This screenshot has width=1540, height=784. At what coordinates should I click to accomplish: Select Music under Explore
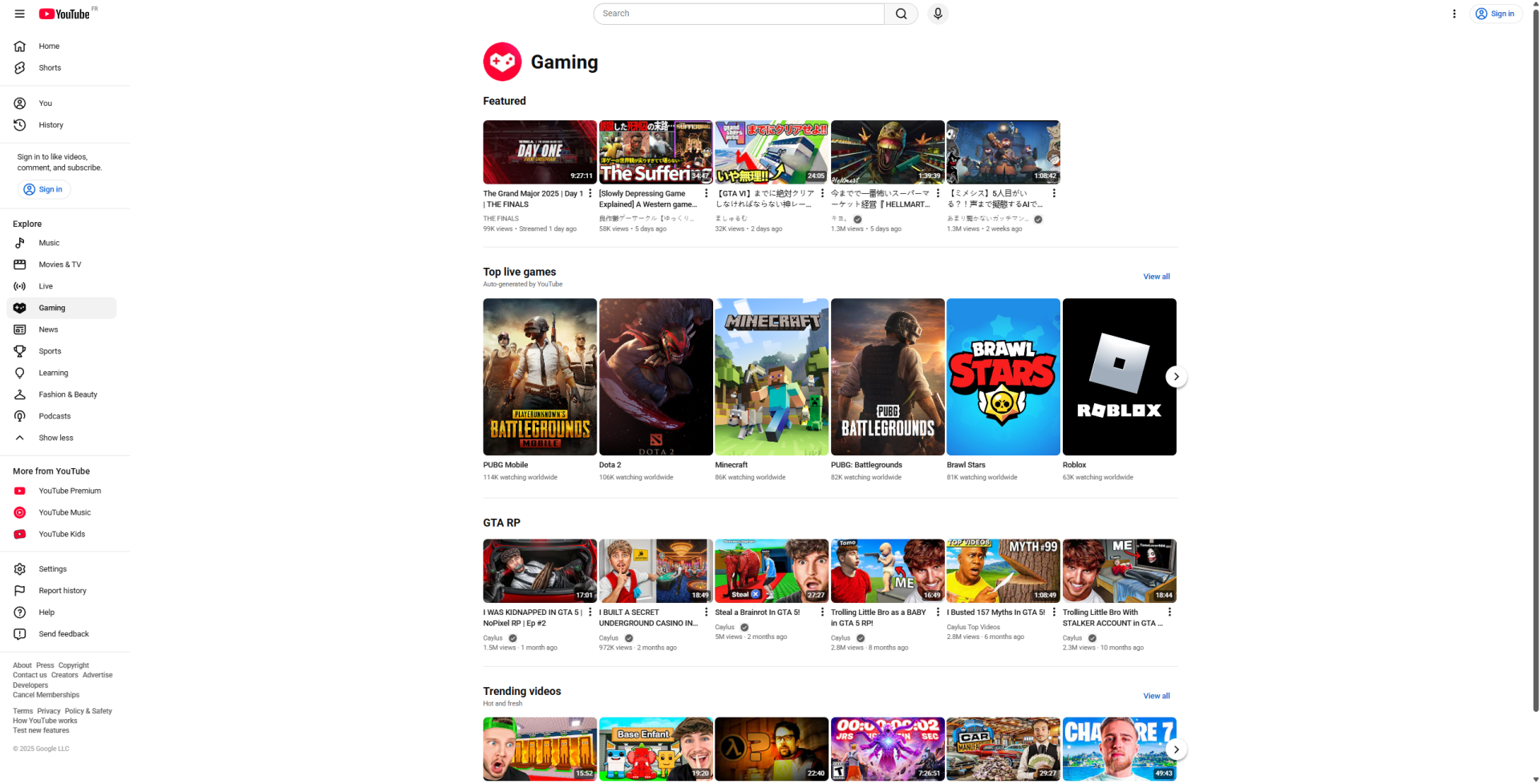coord(49,243)
